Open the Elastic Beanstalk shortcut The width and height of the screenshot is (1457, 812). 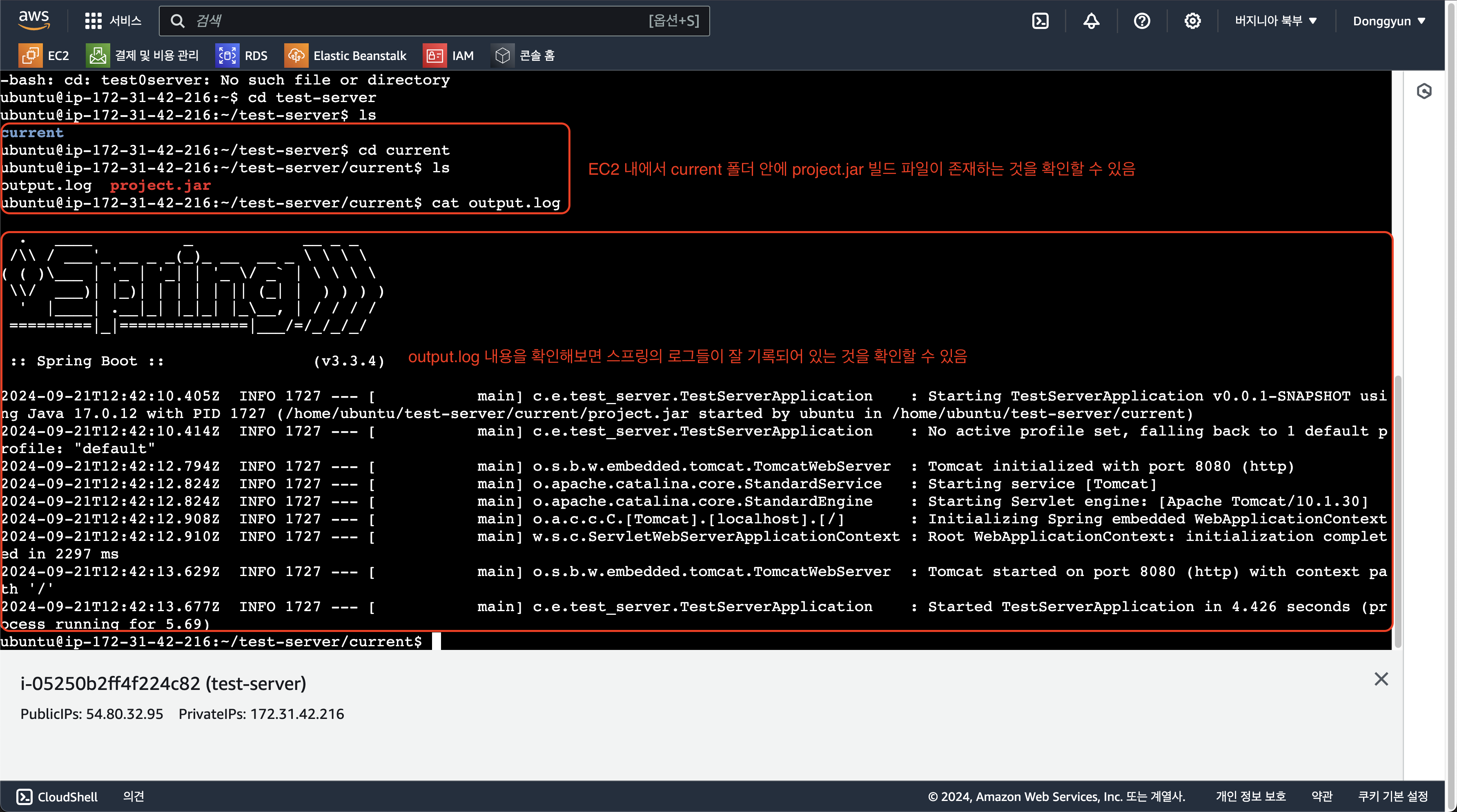click(345, 56)
